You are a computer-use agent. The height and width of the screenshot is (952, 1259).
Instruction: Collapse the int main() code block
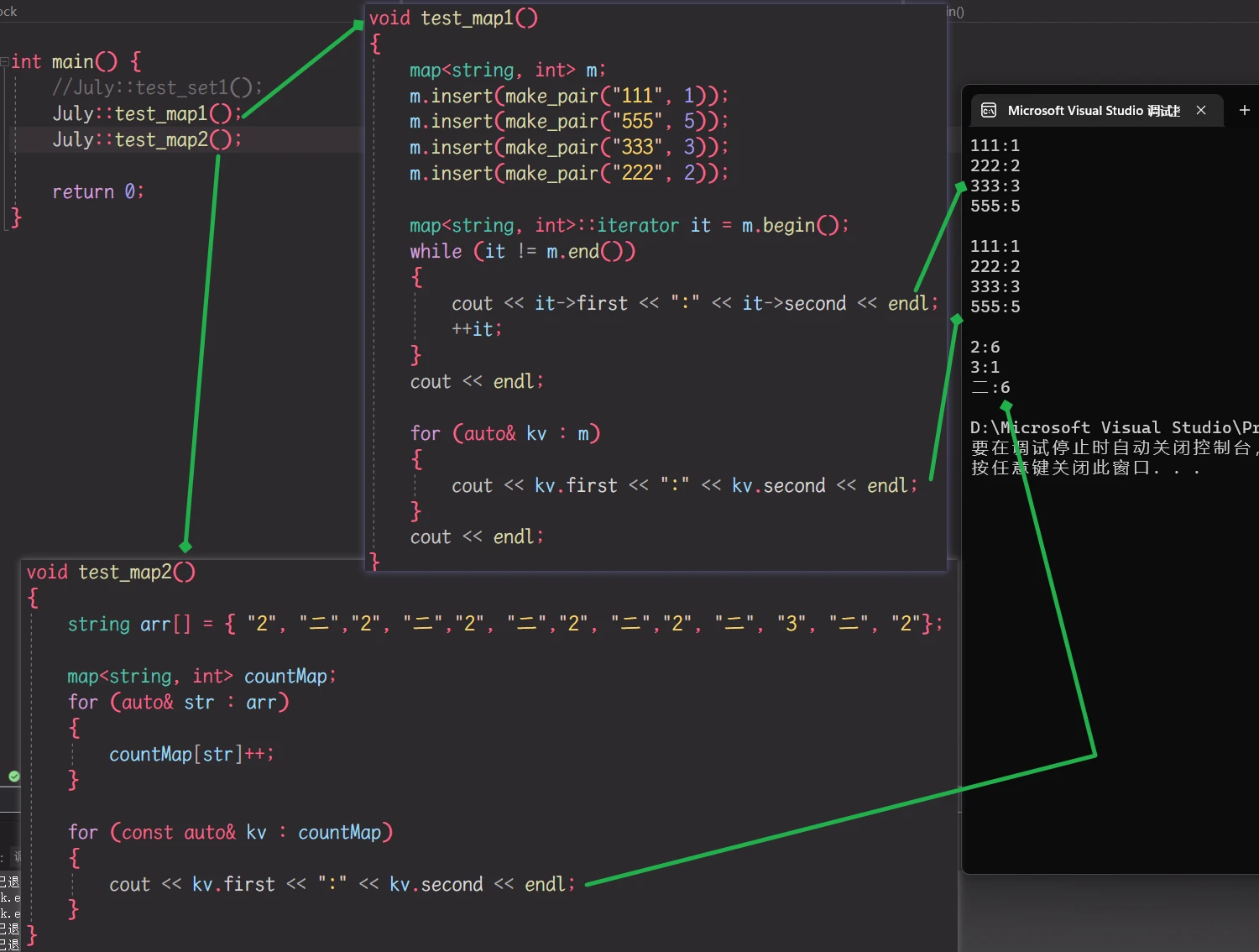coord(5,61)
